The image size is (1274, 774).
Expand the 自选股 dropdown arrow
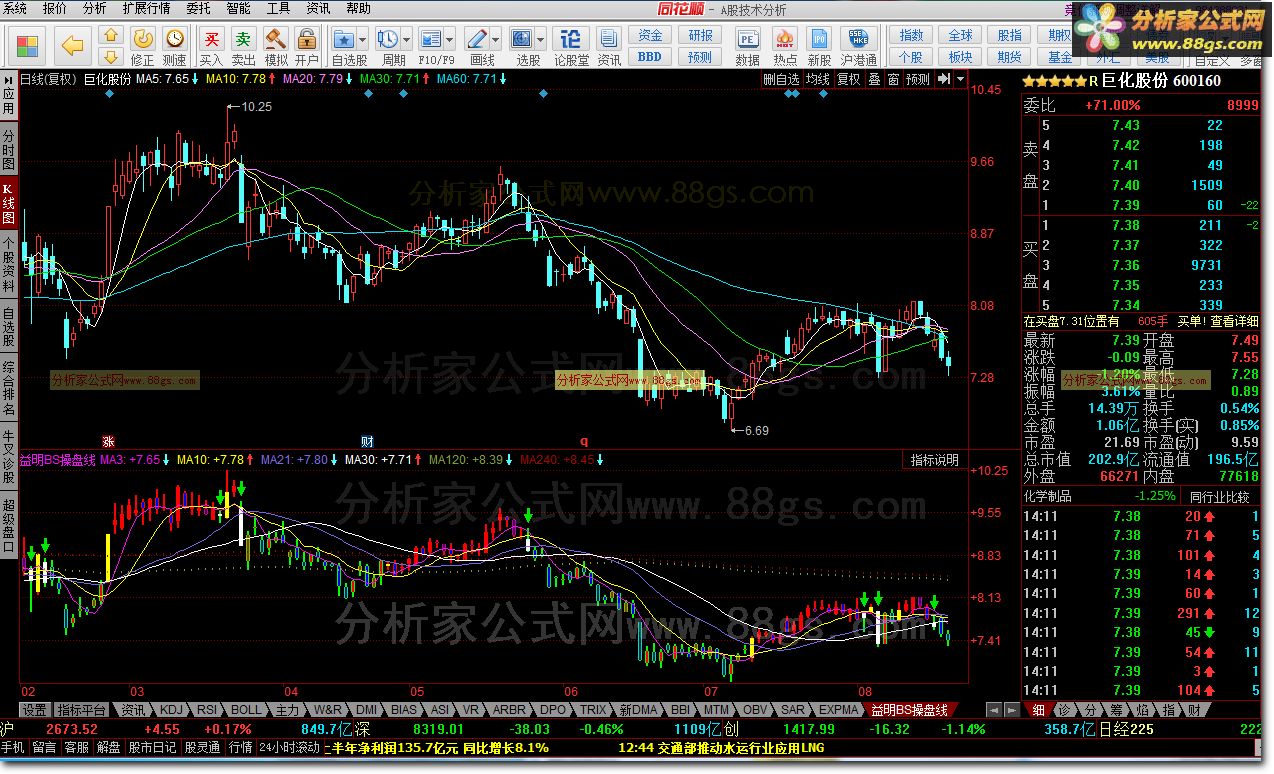[362, 39]
